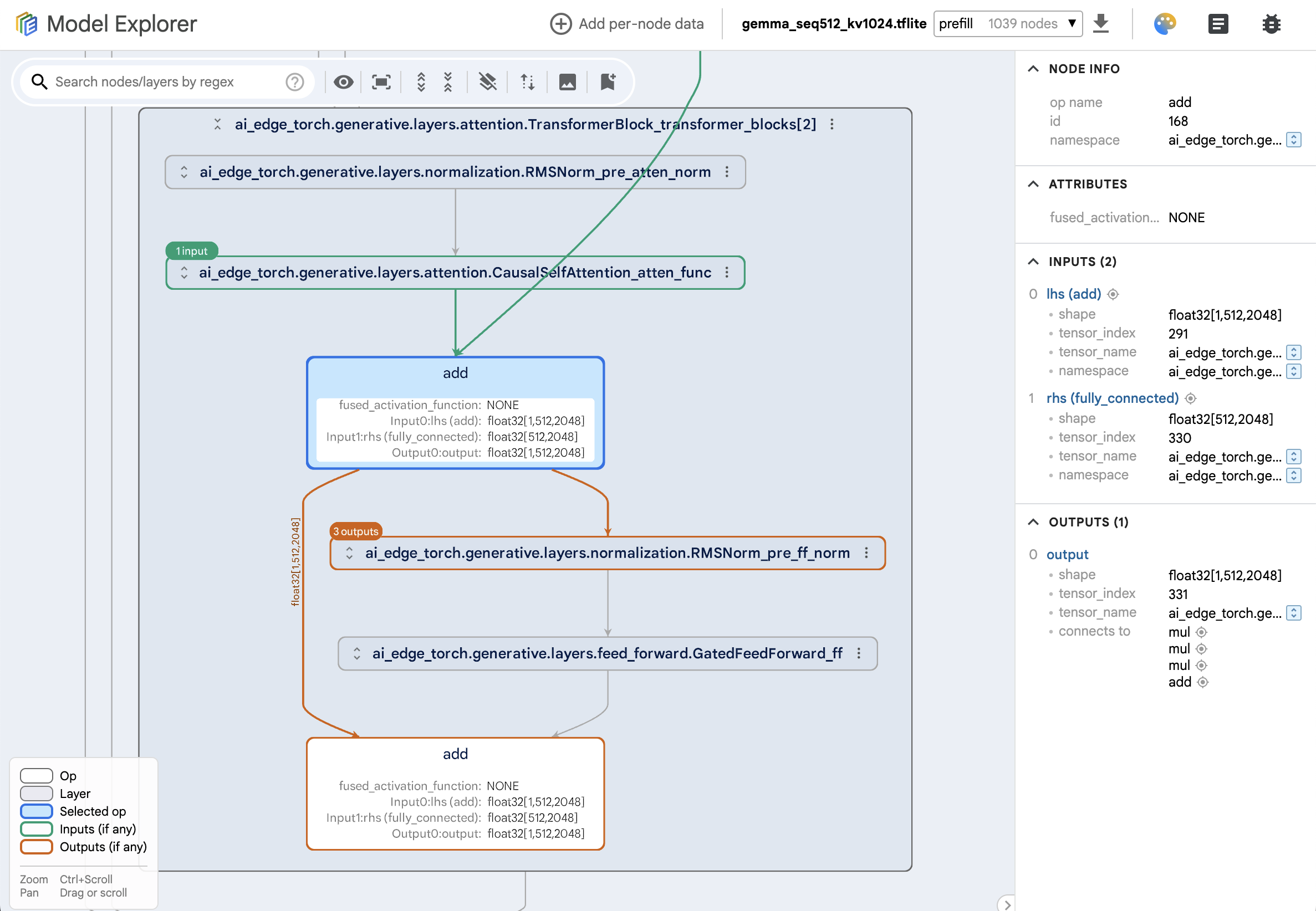Collapse the NODE INFO section
This screenshot has height=911, width=1316.
coord(1033,68)
